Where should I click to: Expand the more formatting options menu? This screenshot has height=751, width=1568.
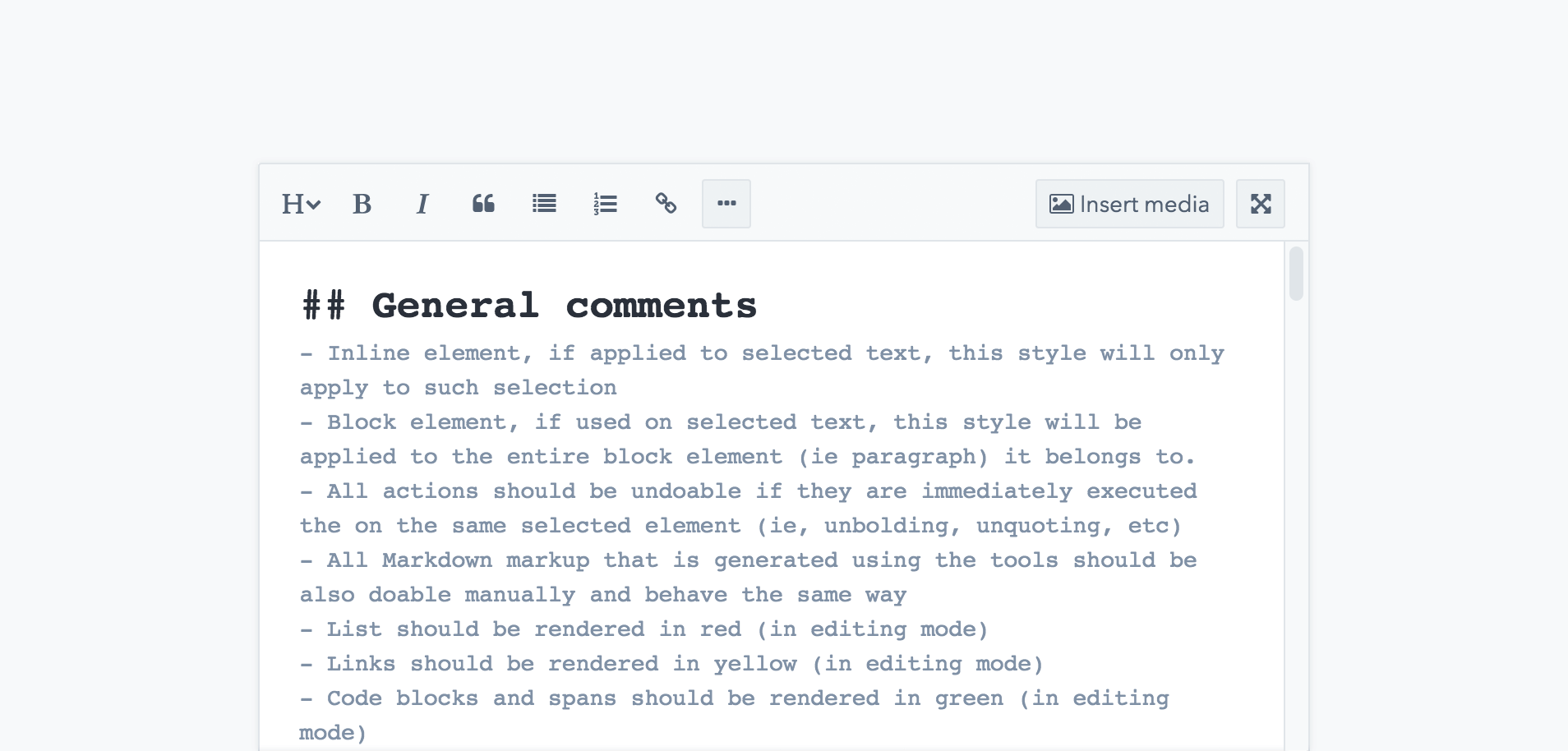point(726,204)
